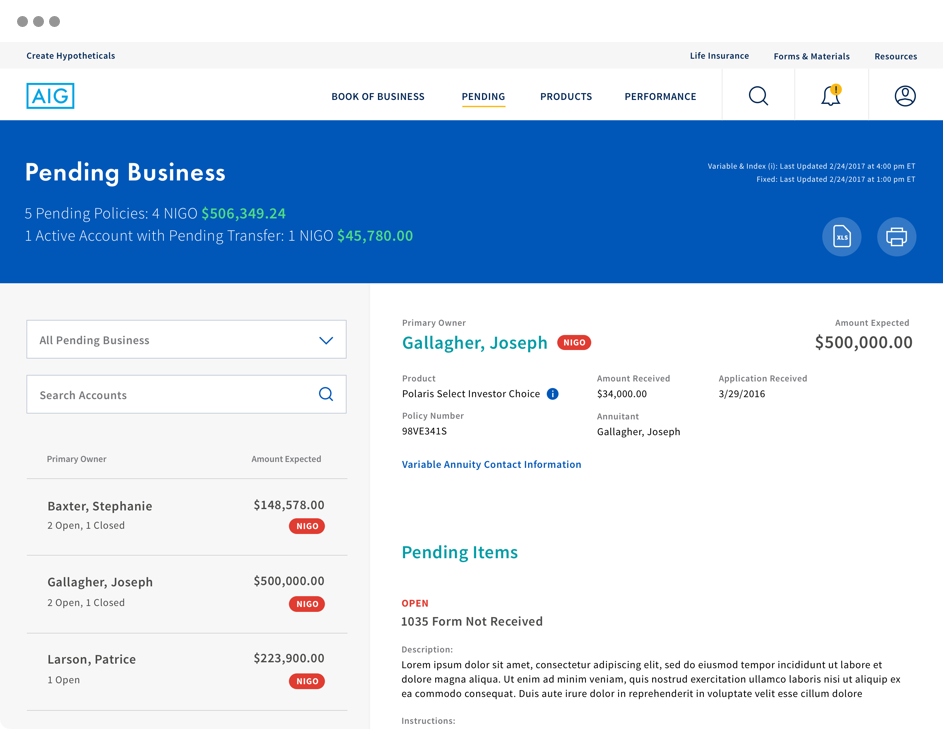Screen dimensions: 943x729
Task: Open Variable Annuity Contact Information link
Action: (x=491, y=465)
